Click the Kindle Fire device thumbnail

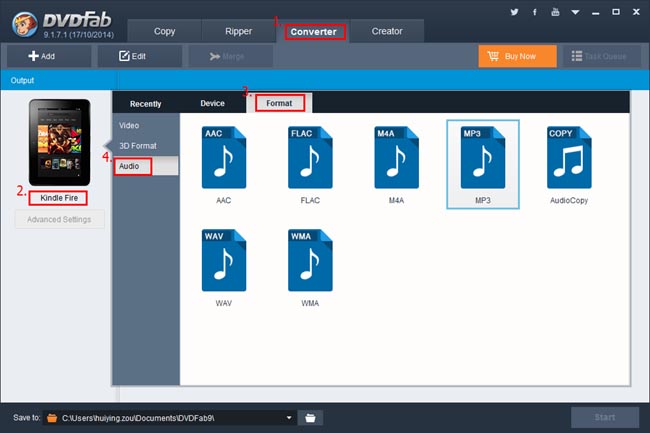(59, 142)
